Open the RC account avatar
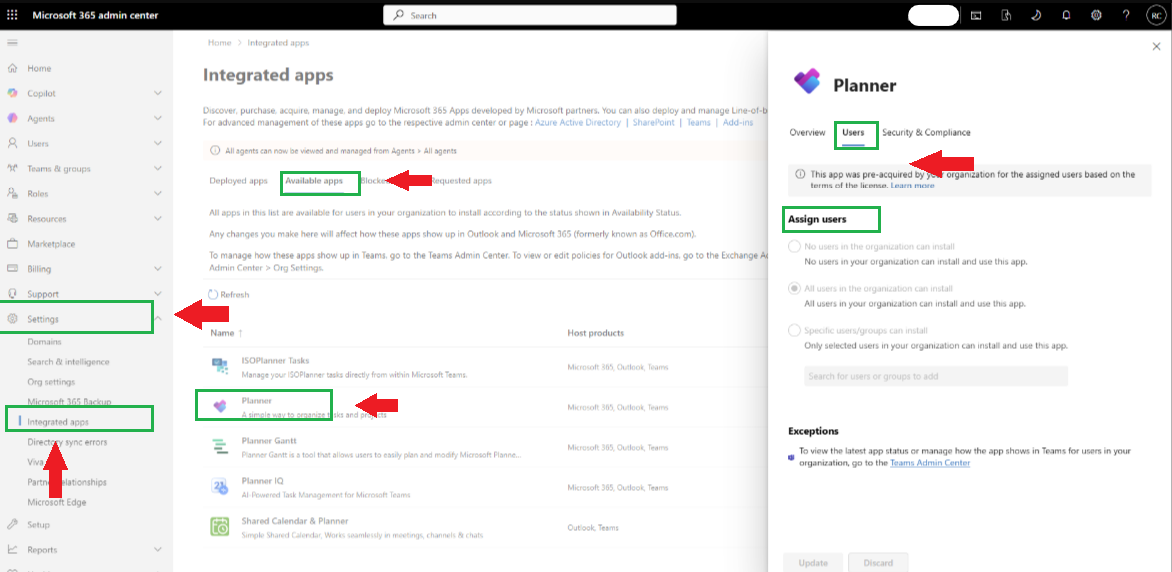This screenshot has width=1172, height=572. [x=1155, y=15]
